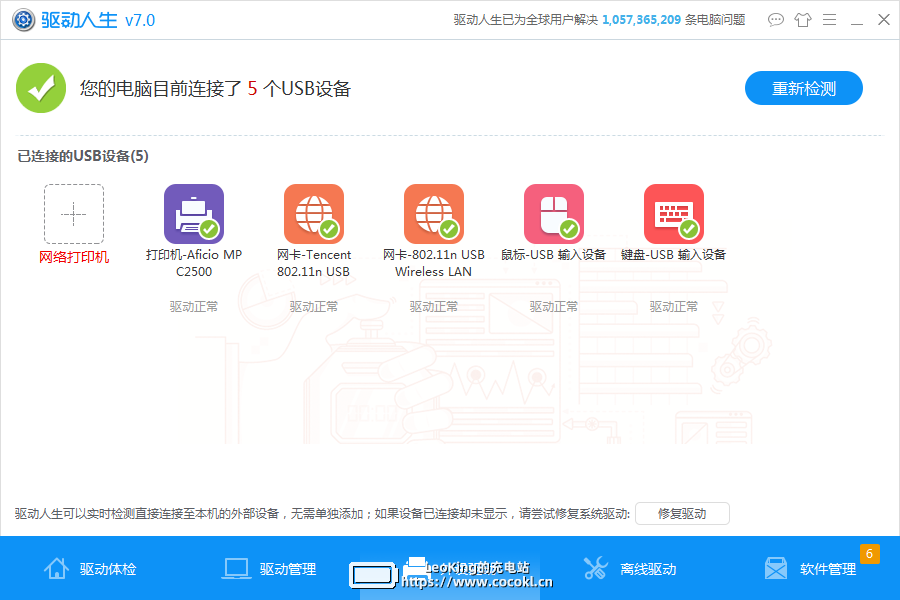Click the red 网络打印机 label
The height and width of the screenshot is (600, 900).
[74, 257]
